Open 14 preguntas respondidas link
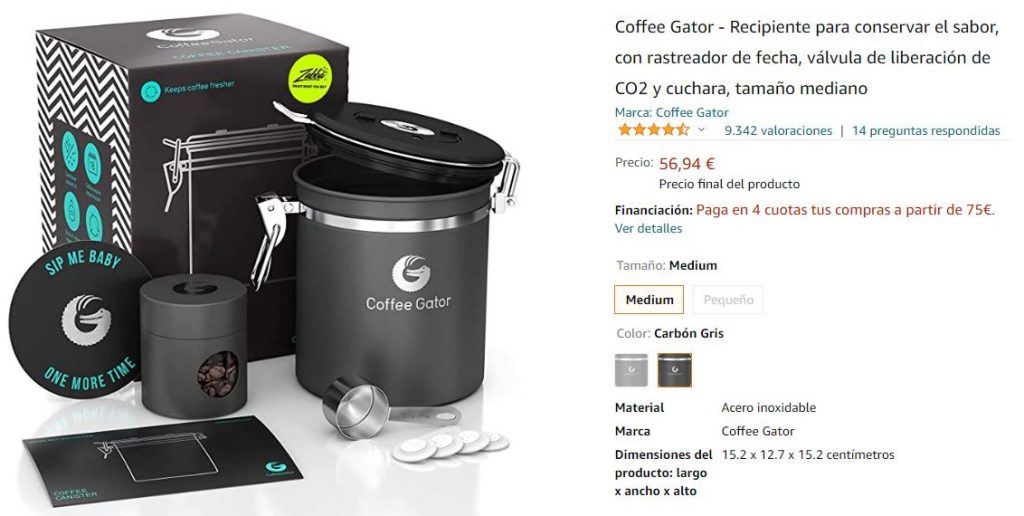This screenshot has height=516, width=1024. click(925, 131)
